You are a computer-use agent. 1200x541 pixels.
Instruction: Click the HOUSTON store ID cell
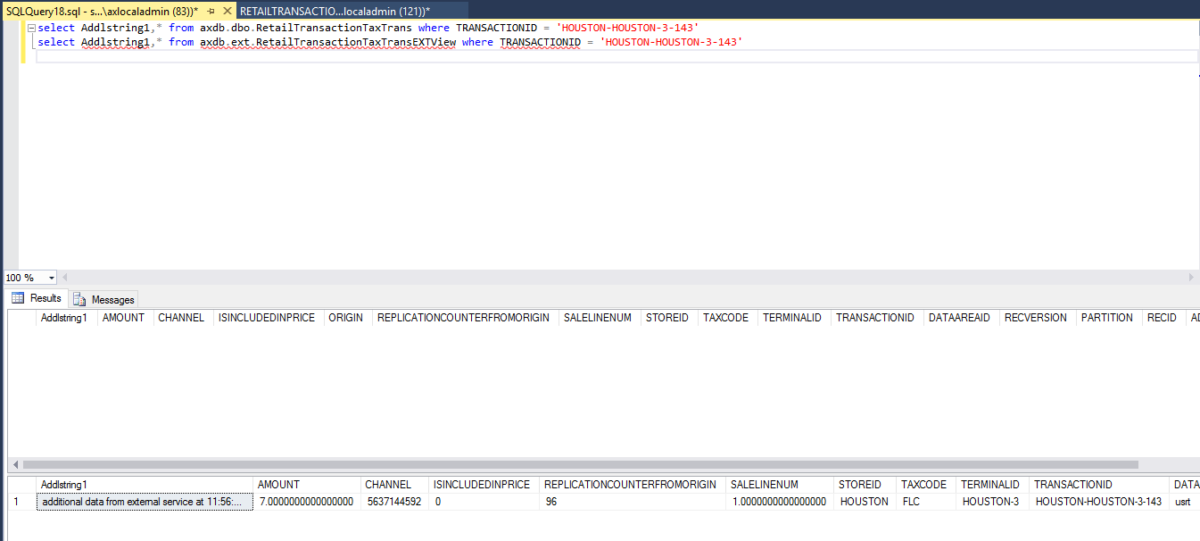[x=866, y=501]
